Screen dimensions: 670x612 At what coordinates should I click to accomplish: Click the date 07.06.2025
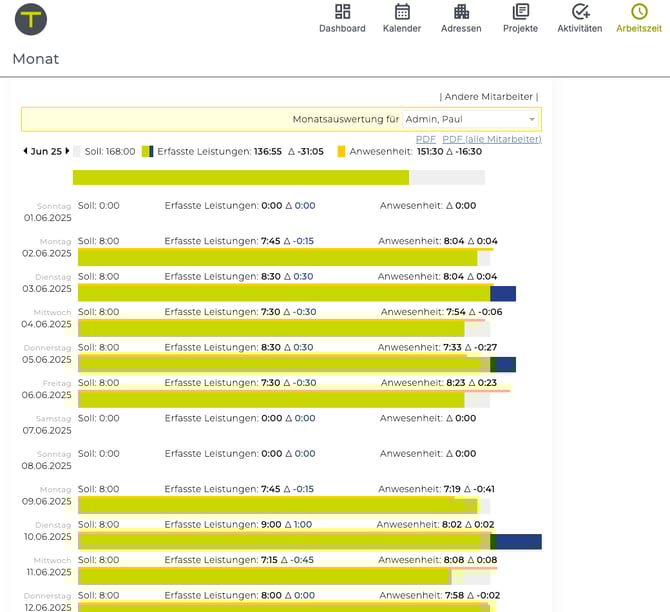[47, 431]
